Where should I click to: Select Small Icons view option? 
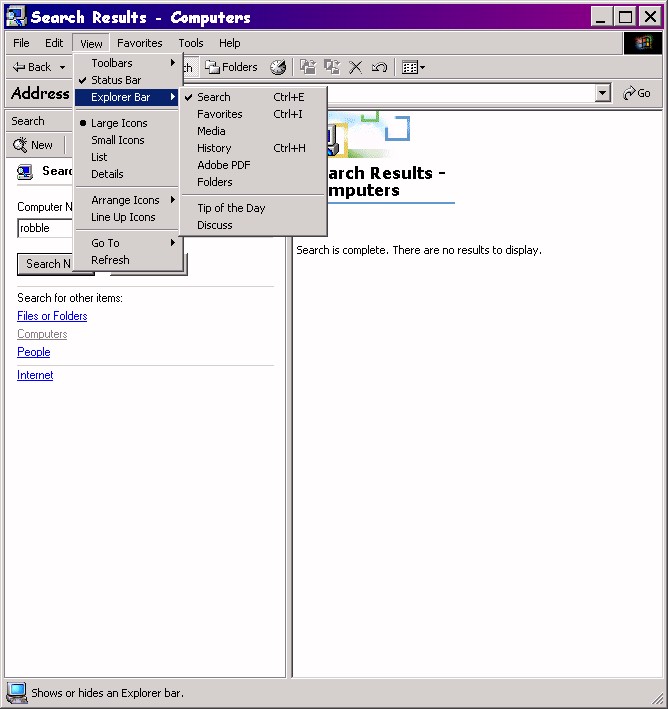click(x=127, y=140)
